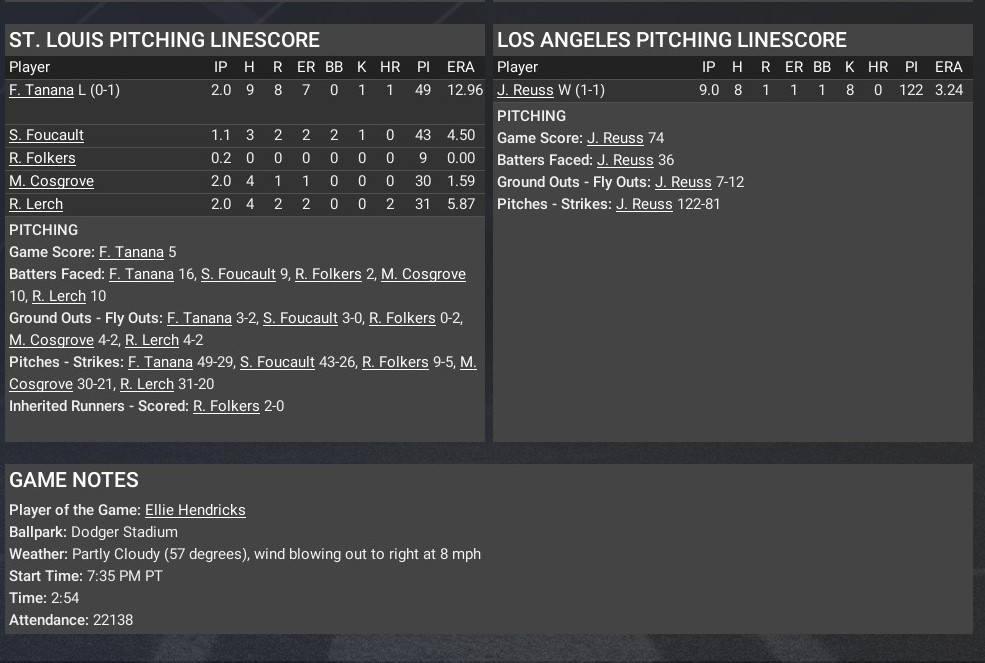Select M. Cosgrove in Ground Outs - Fly Outs
This screenshot has width=985, height=663.
51,340
